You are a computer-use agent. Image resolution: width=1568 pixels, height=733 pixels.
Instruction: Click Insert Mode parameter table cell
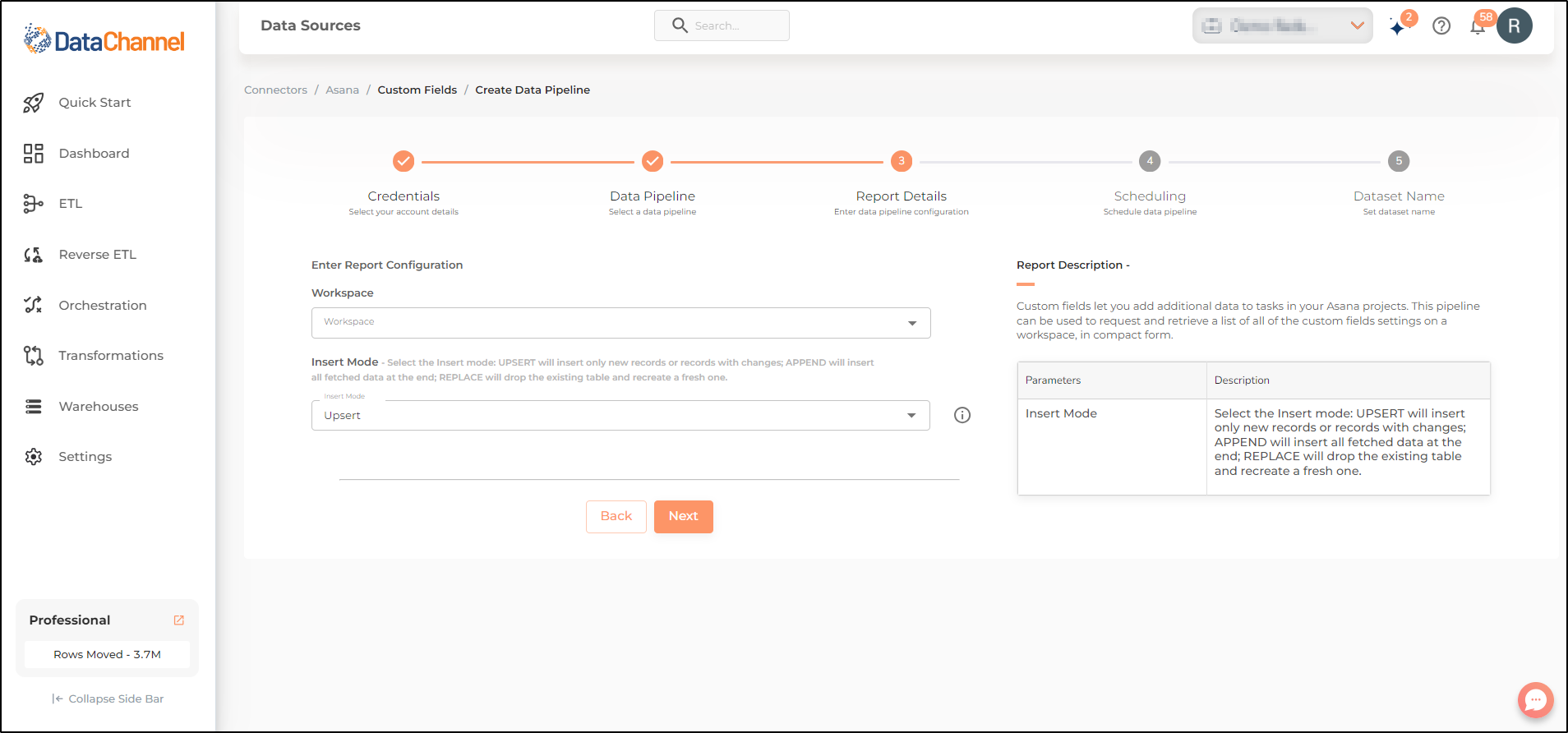click(x=1112, y=447)
